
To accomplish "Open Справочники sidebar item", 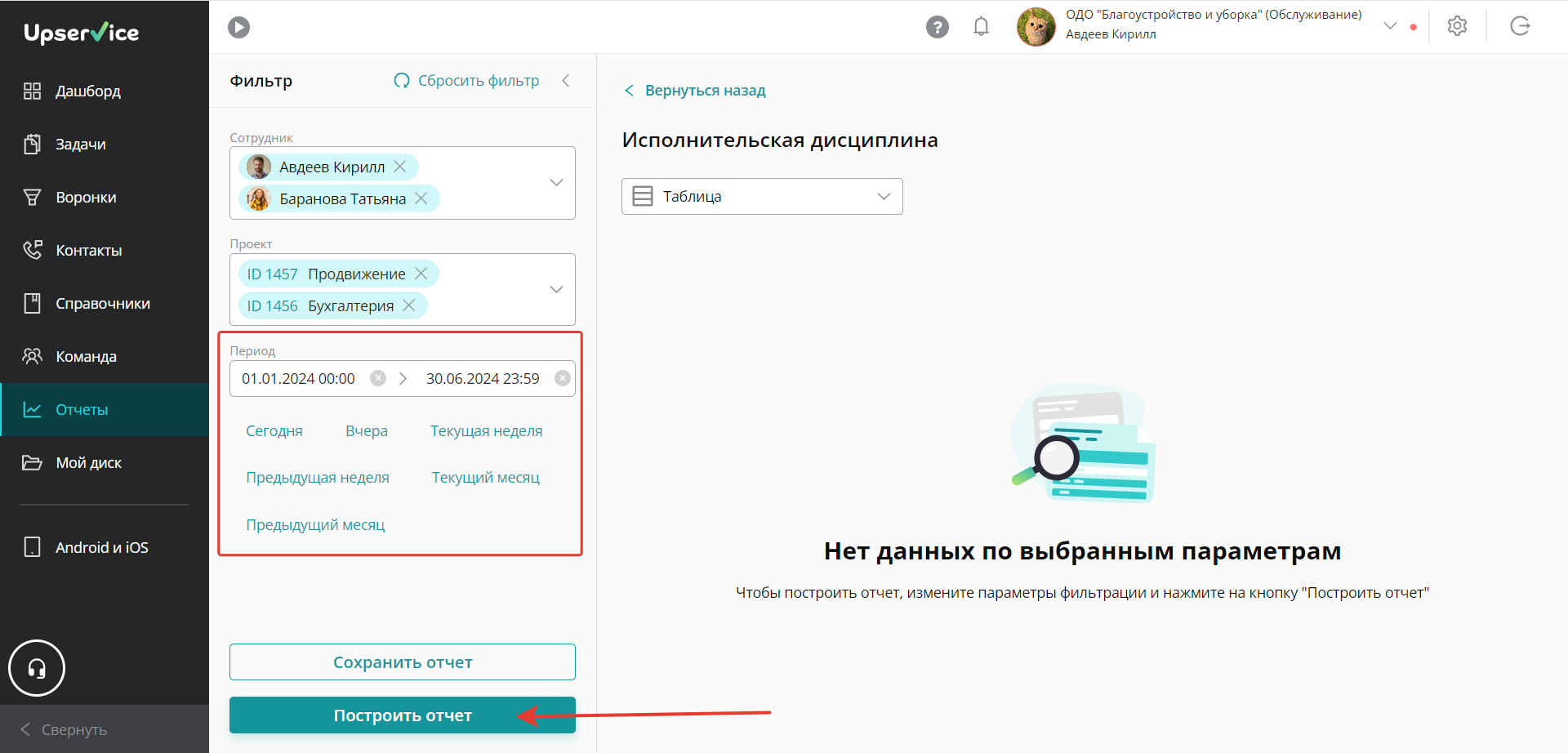I will tap(105, 303).
